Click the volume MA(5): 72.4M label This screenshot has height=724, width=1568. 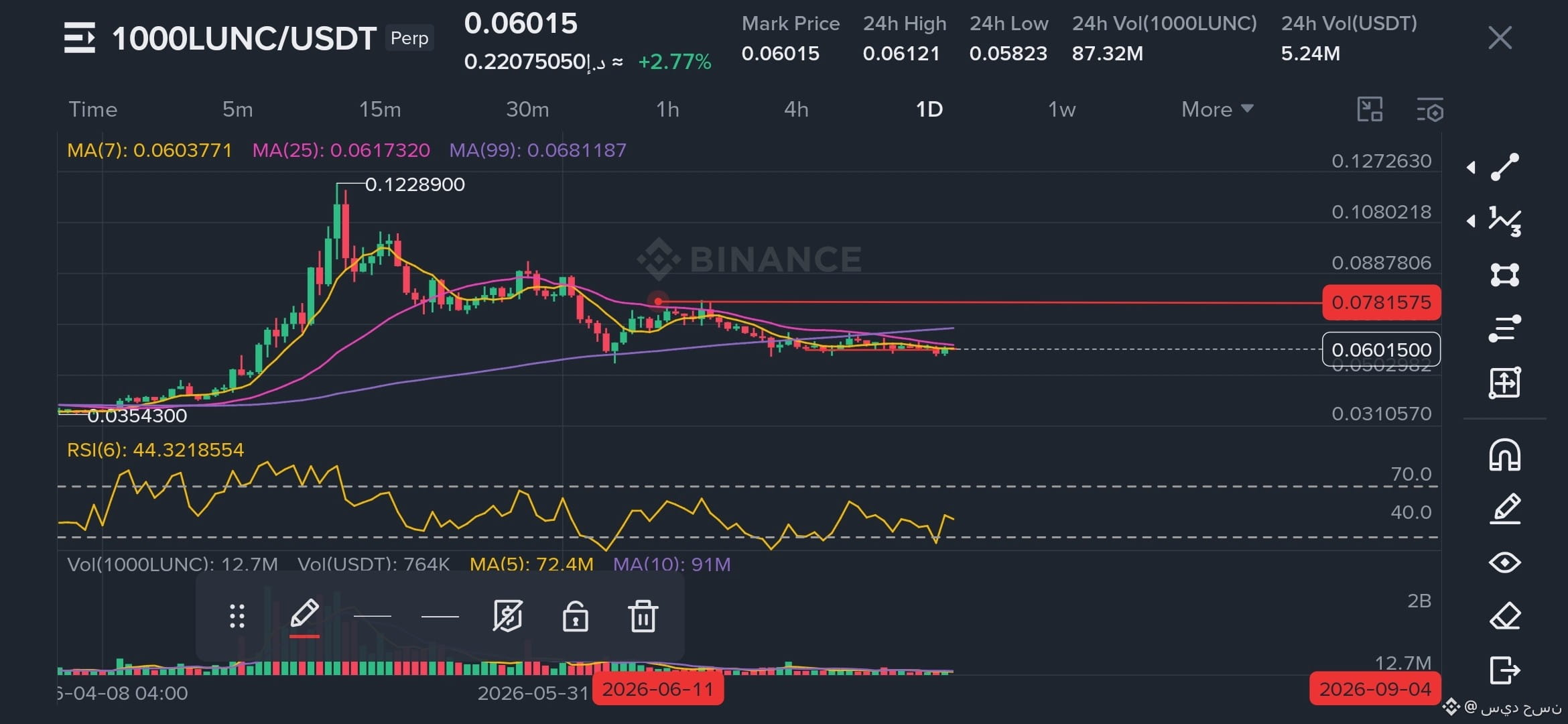(531, 564)
